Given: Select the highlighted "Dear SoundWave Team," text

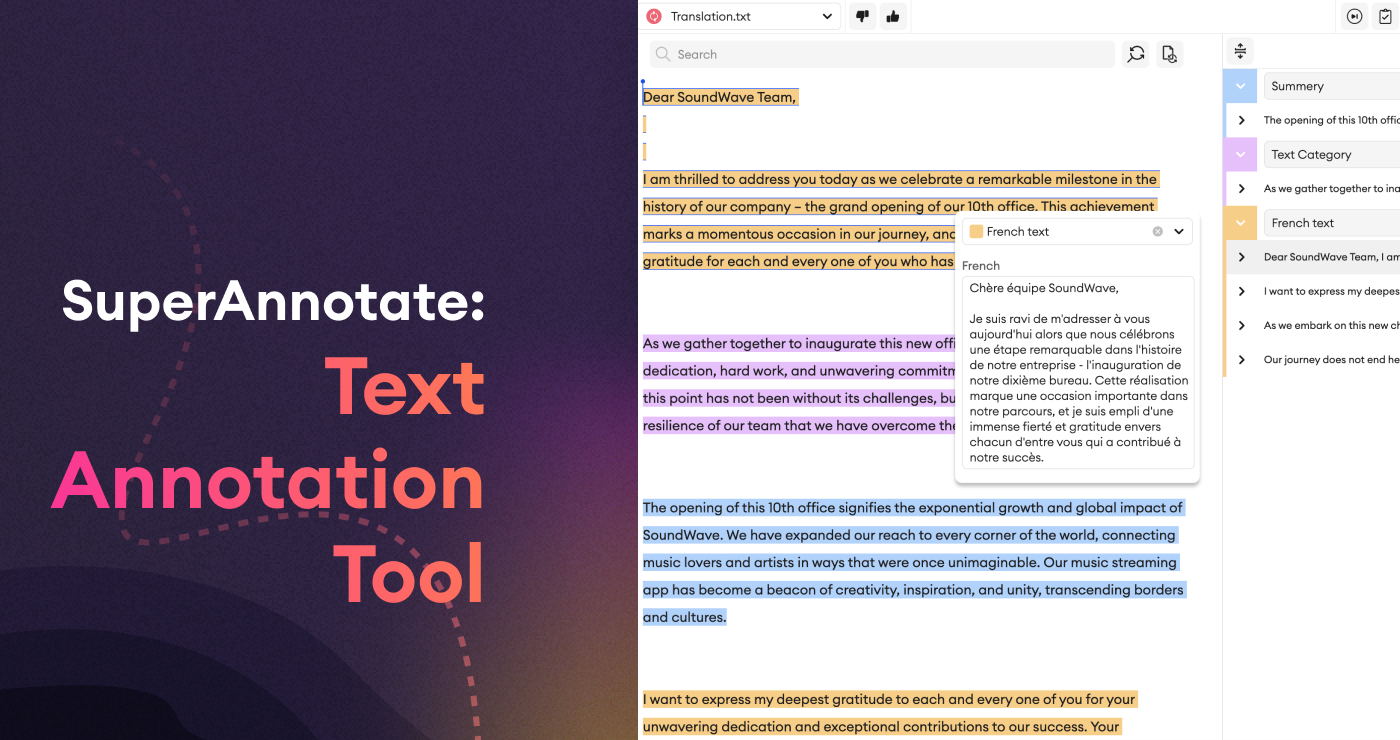Looking at the screenshot, I should pos(719,96).
